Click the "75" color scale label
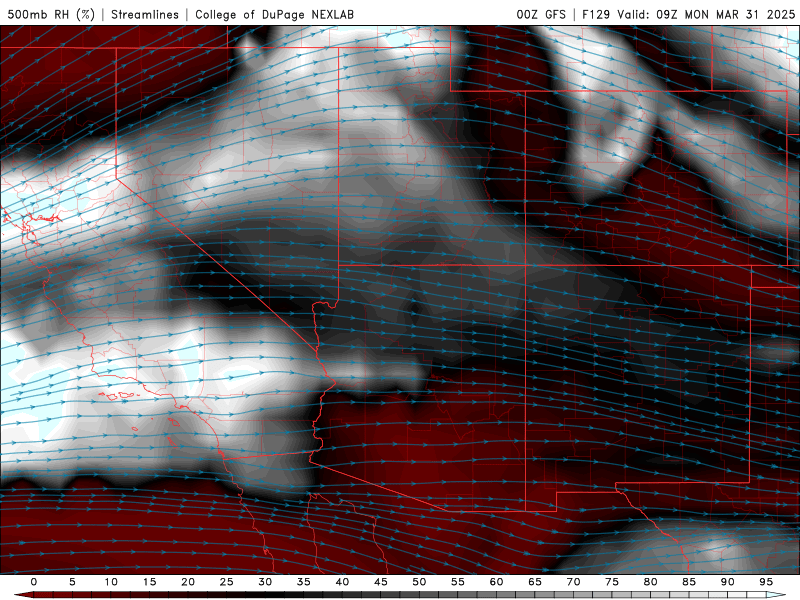Screen dimensions: 800x600 (612, 582)
